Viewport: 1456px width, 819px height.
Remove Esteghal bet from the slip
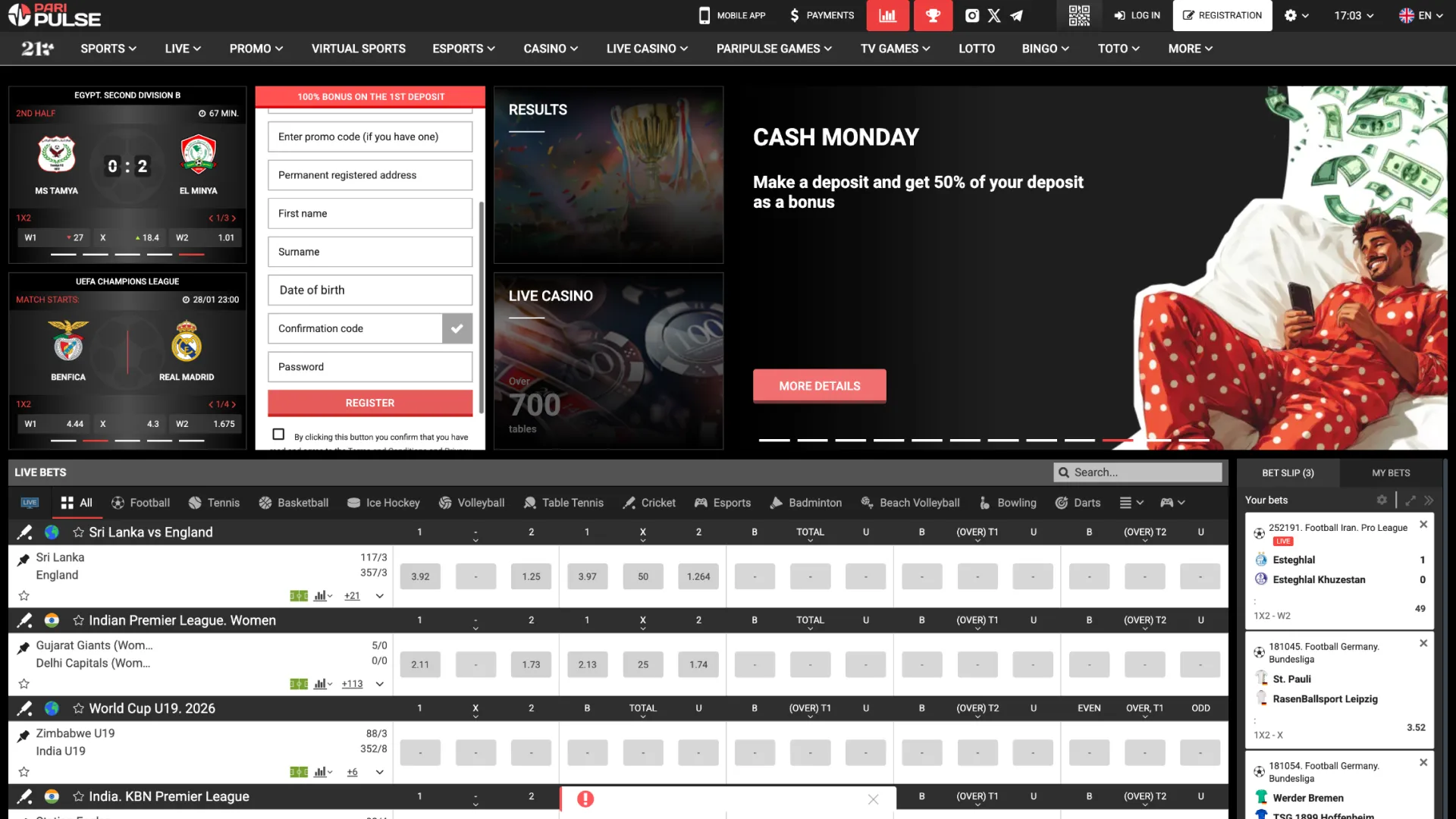[1423, 524]
